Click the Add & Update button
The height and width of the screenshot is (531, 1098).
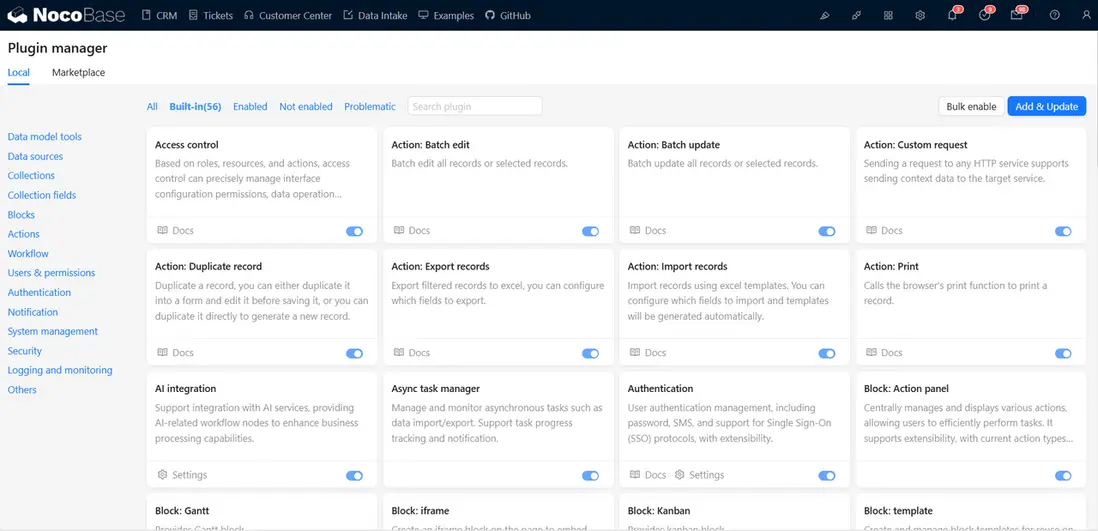[x=1047, y=106]
